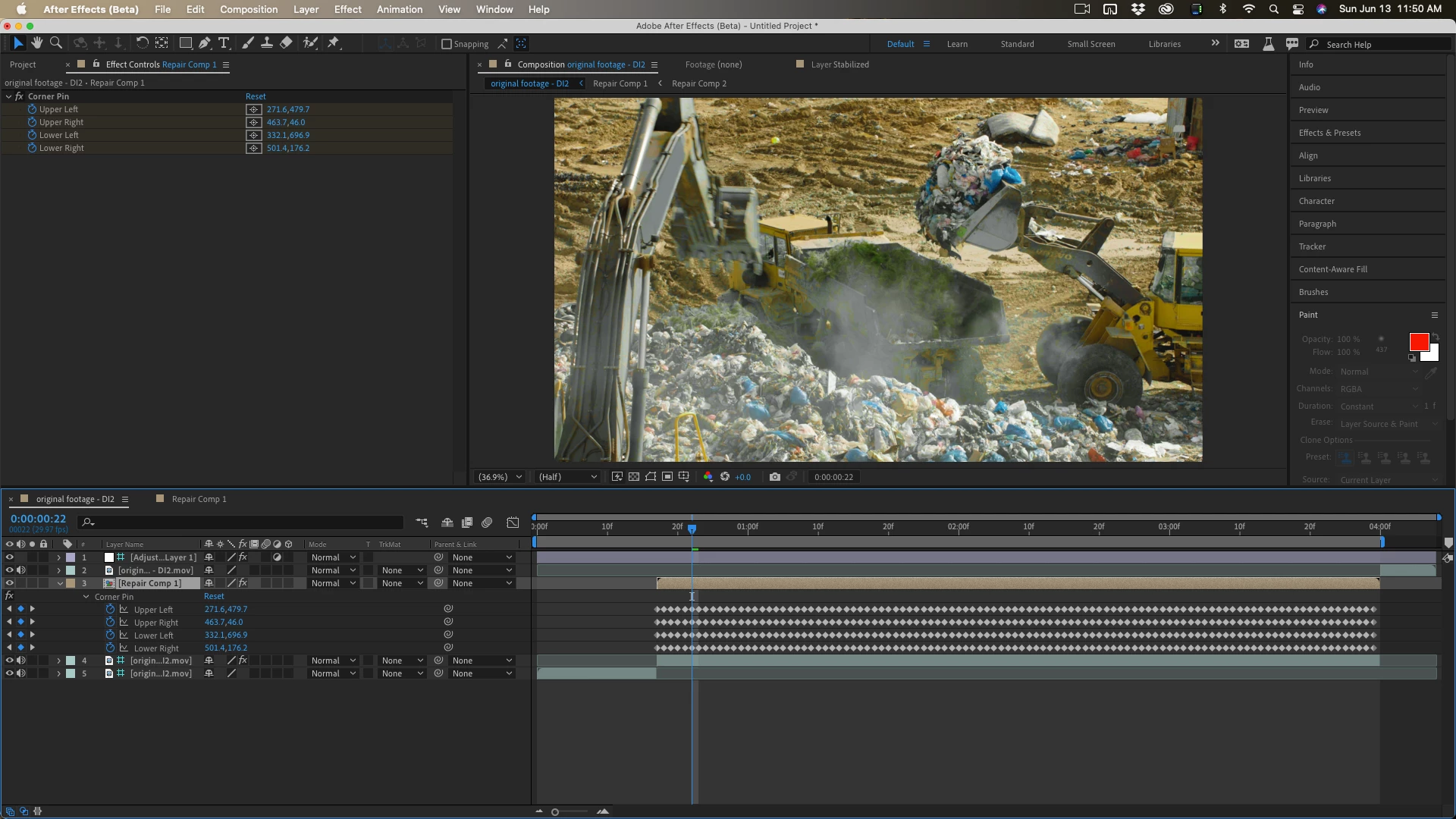Open the viewer resolution Half dropdown
The image size is (1456, 819).
coord(567,477)
